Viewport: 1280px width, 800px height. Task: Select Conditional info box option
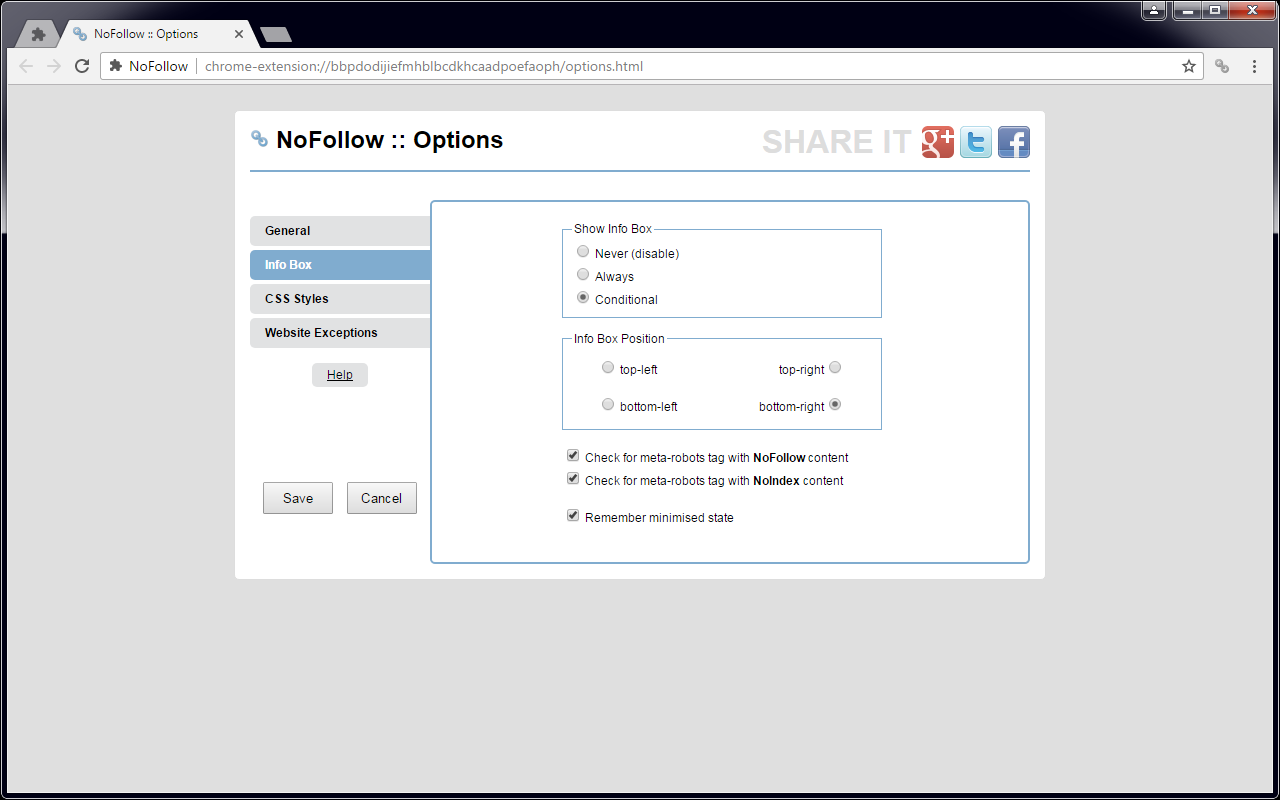[583, 298]
